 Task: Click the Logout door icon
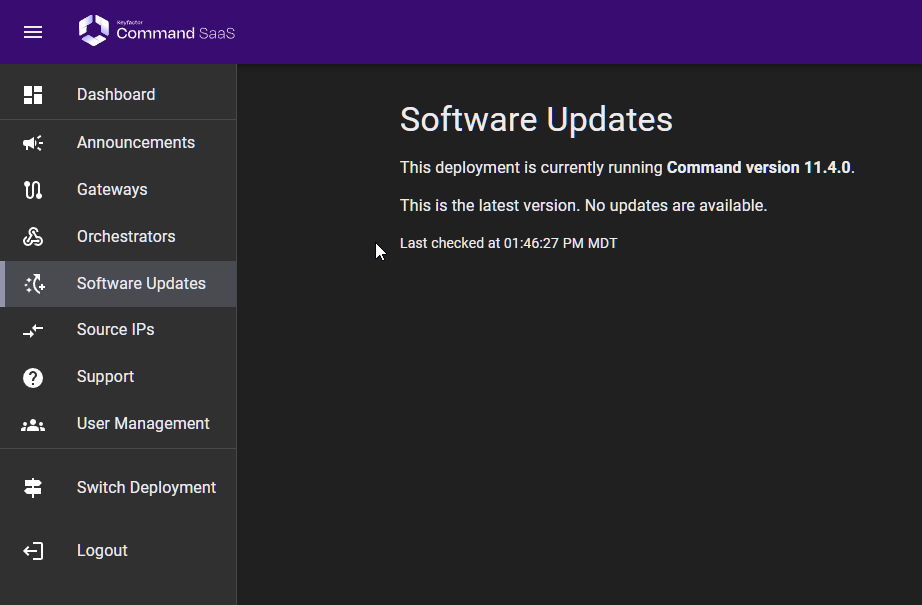point(33,551)
